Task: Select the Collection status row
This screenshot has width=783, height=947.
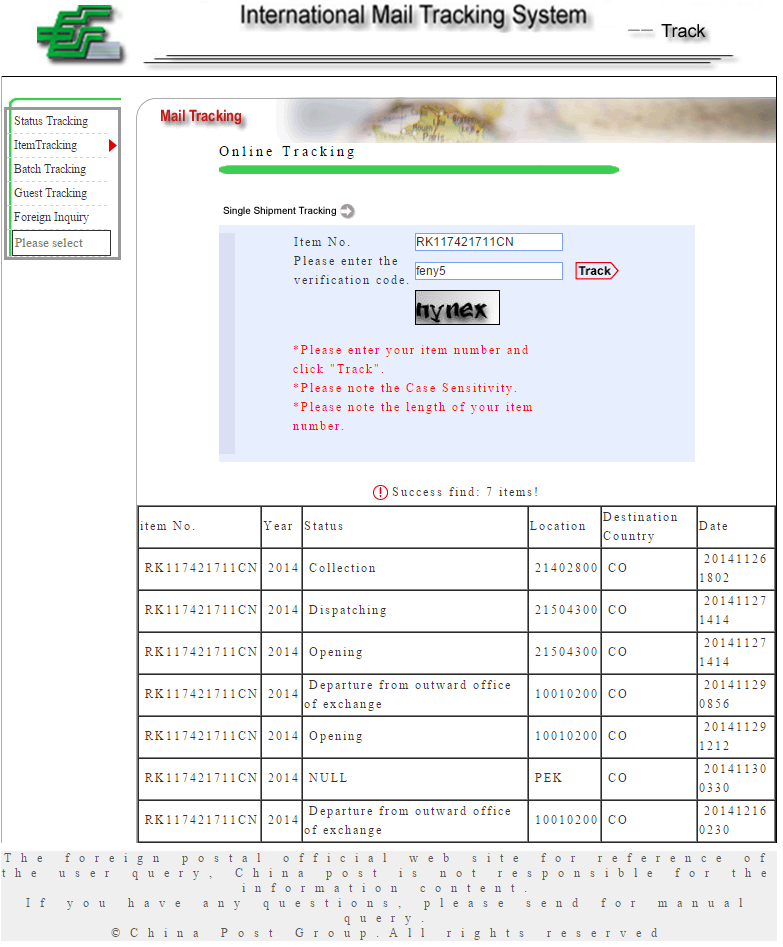Action: click(x=342, y=568)
